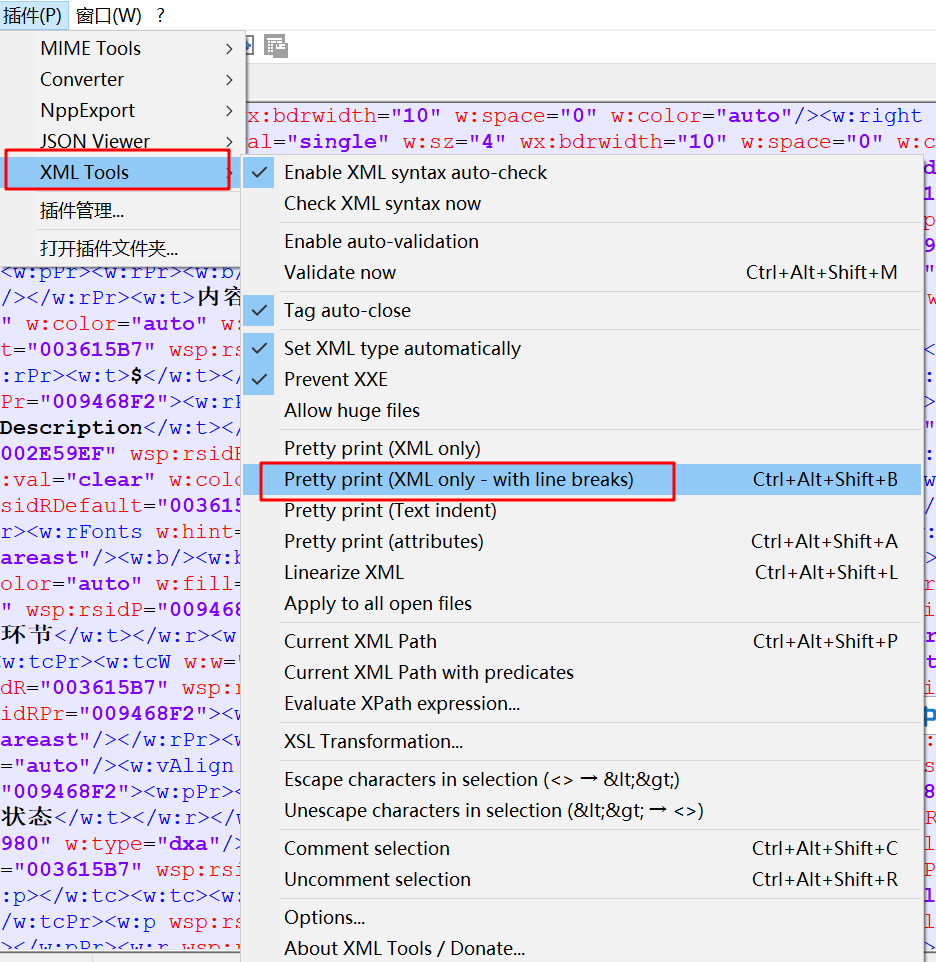Screen dimensions: 936x962
Task: Click "single" attribute value in editor
Action: click(x=337, y=142)
